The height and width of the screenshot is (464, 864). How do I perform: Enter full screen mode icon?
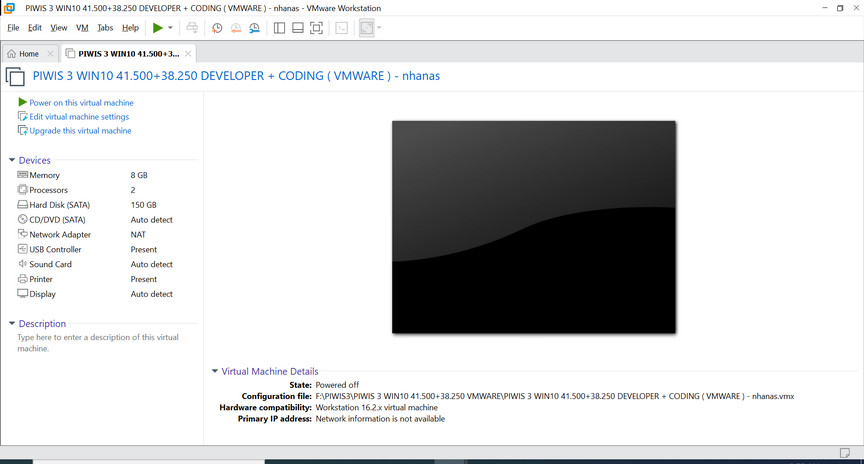[x=316, y=28]
